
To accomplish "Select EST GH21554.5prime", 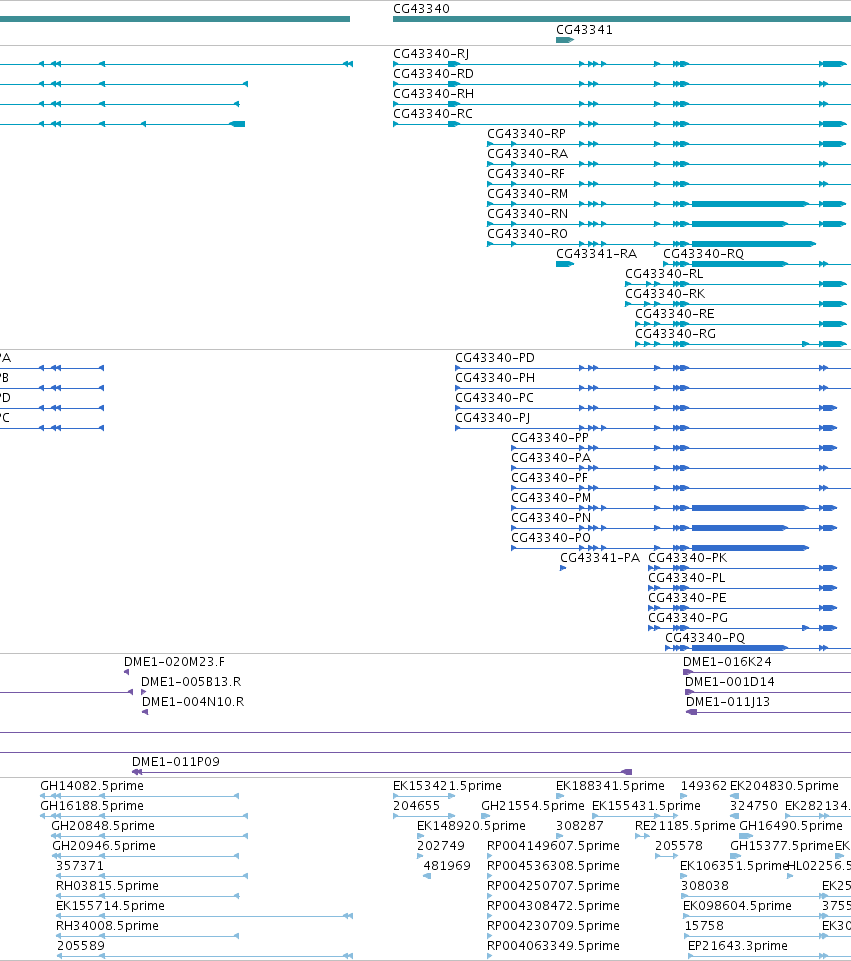I will click(533, 806).
